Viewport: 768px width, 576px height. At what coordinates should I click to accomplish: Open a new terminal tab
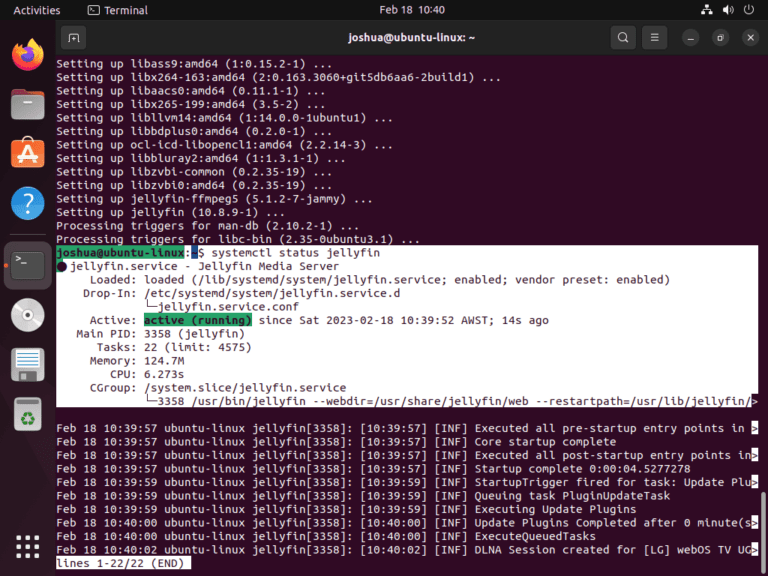(73, 38)
